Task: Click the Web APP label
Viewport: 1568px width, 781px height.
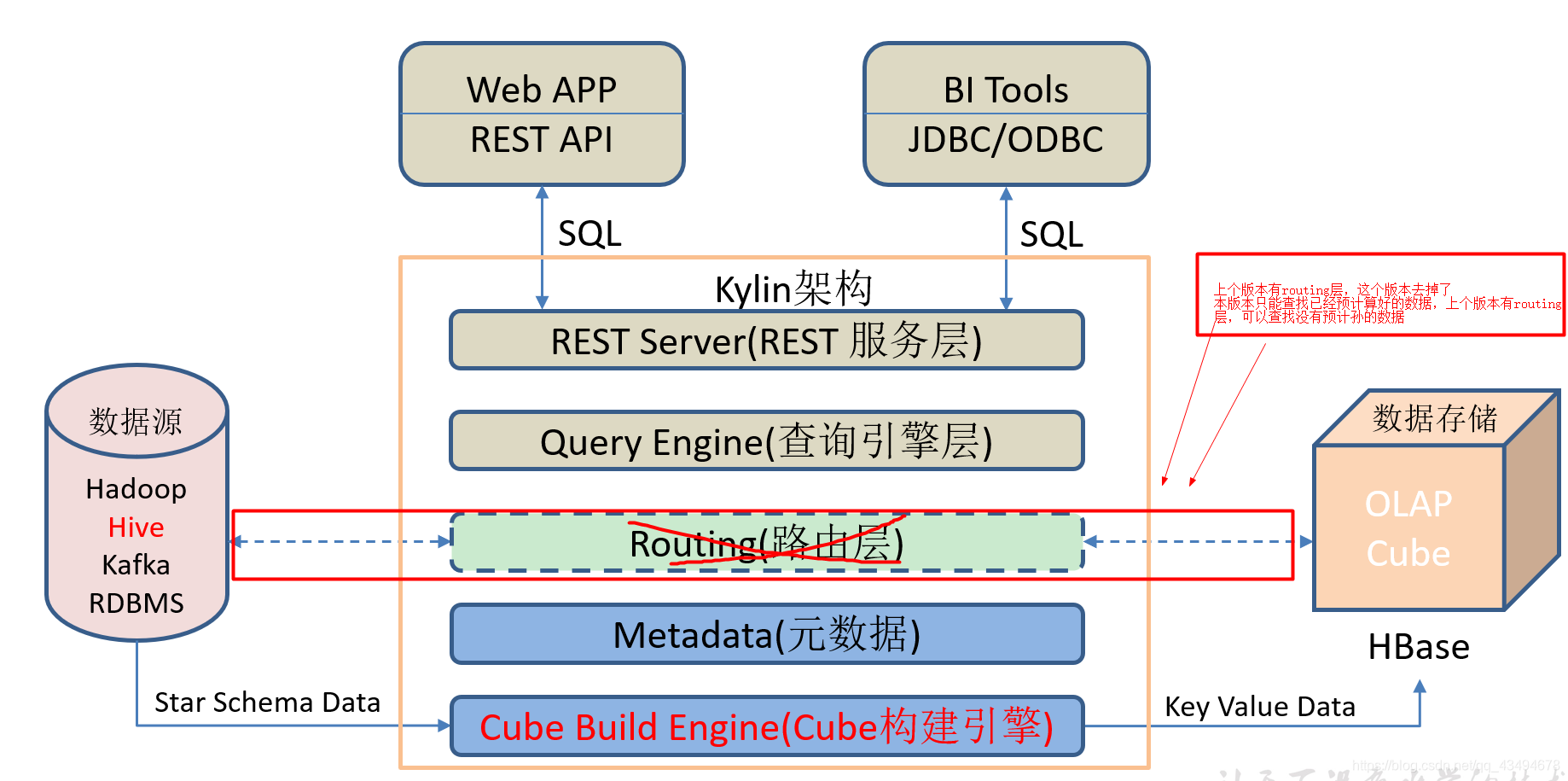Action: coord(542,90)
